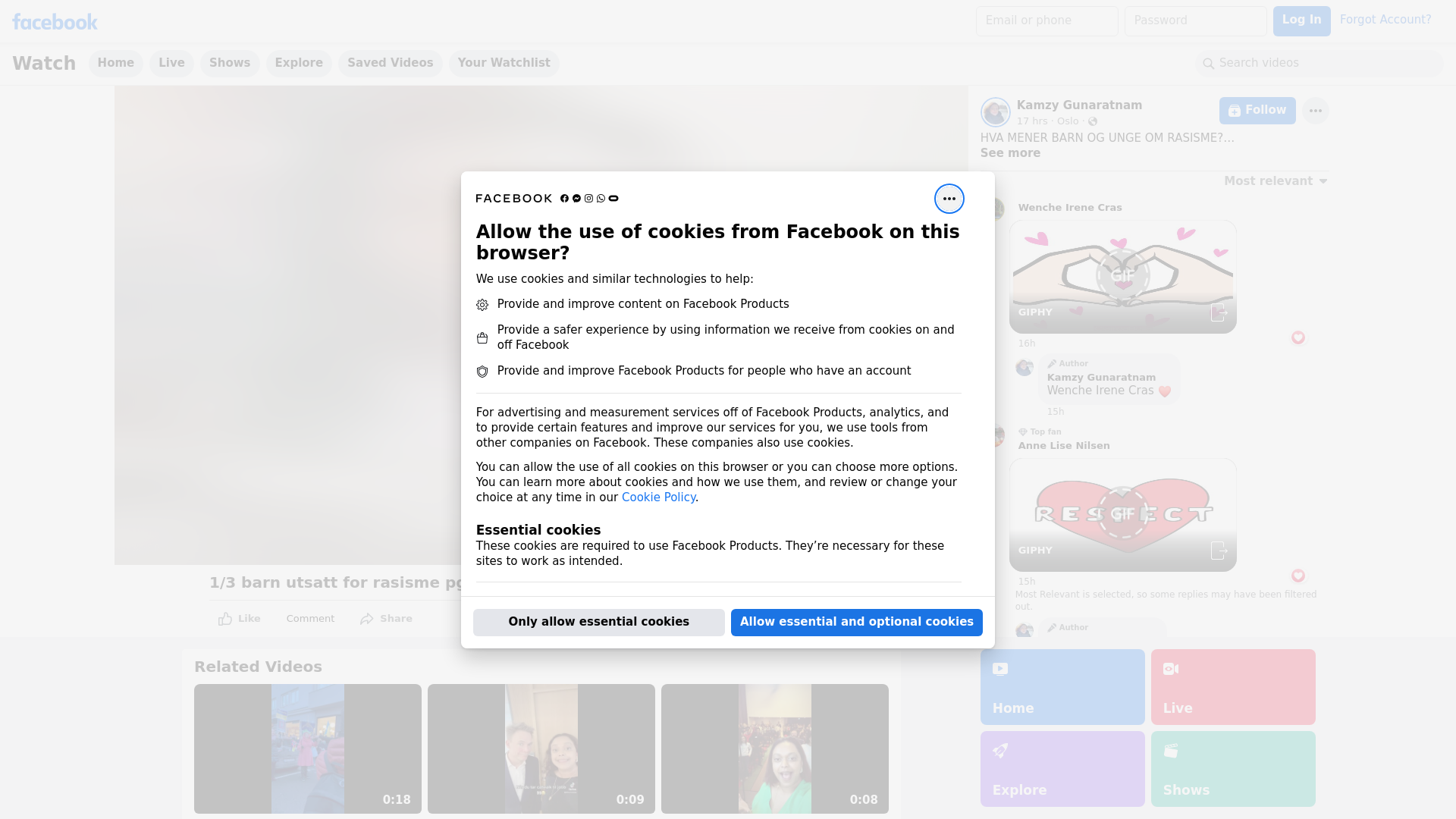This screenshot has width=1456, height=819.
Task: Open the three-dot options in cookie dialog
Action: click(949, 199)
